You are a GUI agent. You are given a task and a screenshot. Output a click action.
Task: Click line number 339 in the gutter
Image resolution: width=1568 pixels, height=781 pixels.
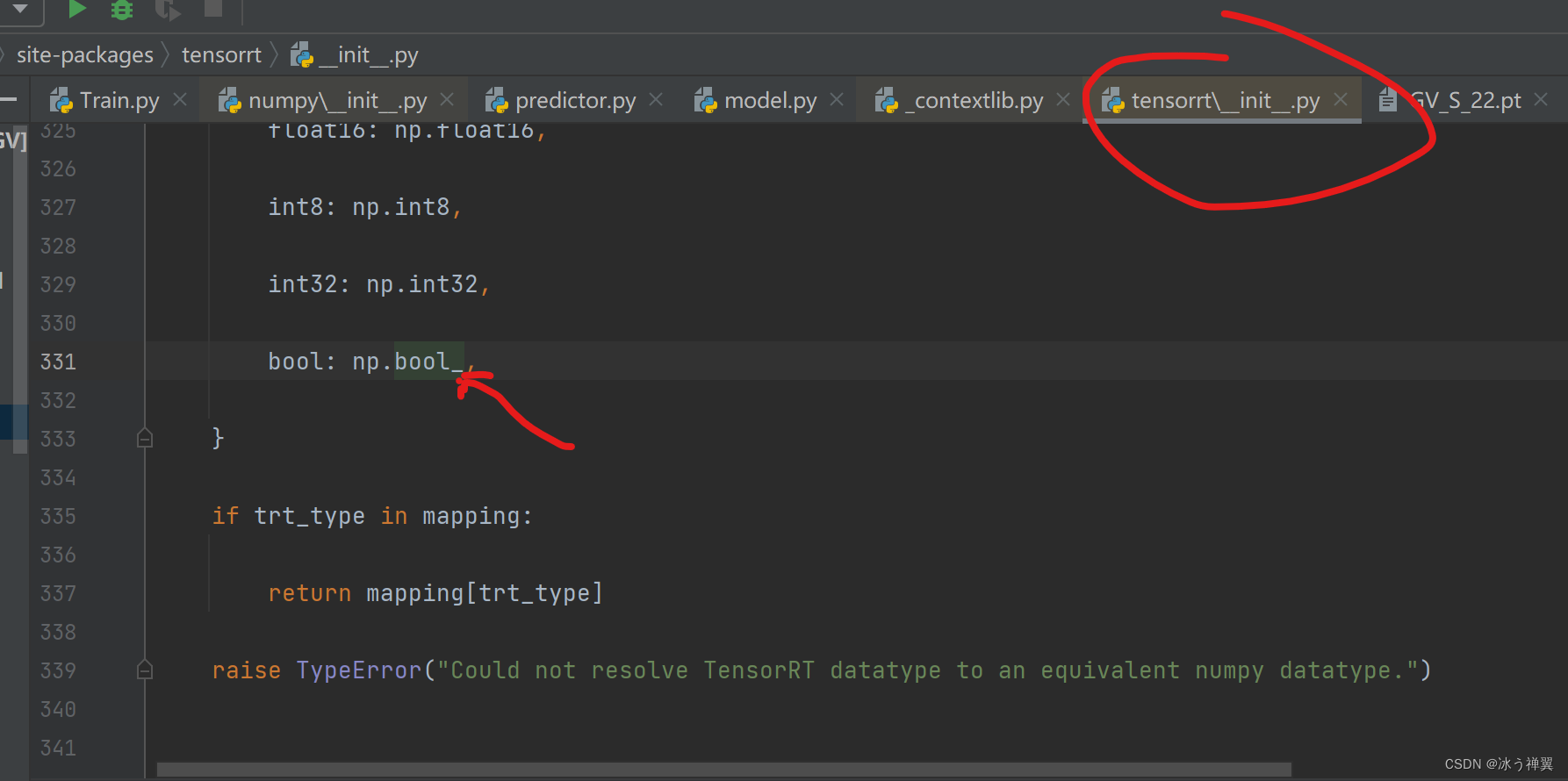pyautogui.click(x=58, y=670)
